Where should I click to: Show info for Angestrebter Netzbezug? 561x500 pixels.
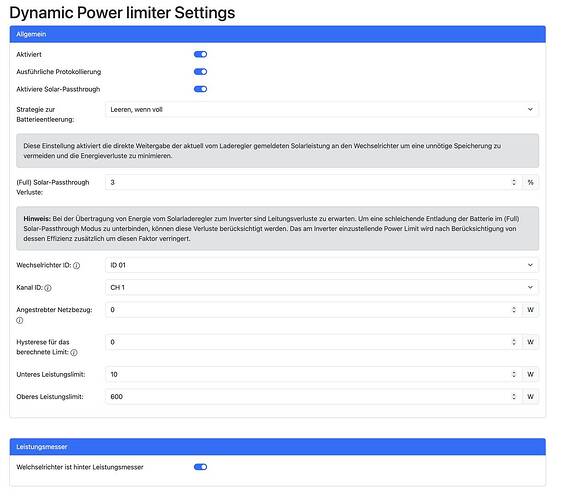pyautogui.click(x=20, y=320)
